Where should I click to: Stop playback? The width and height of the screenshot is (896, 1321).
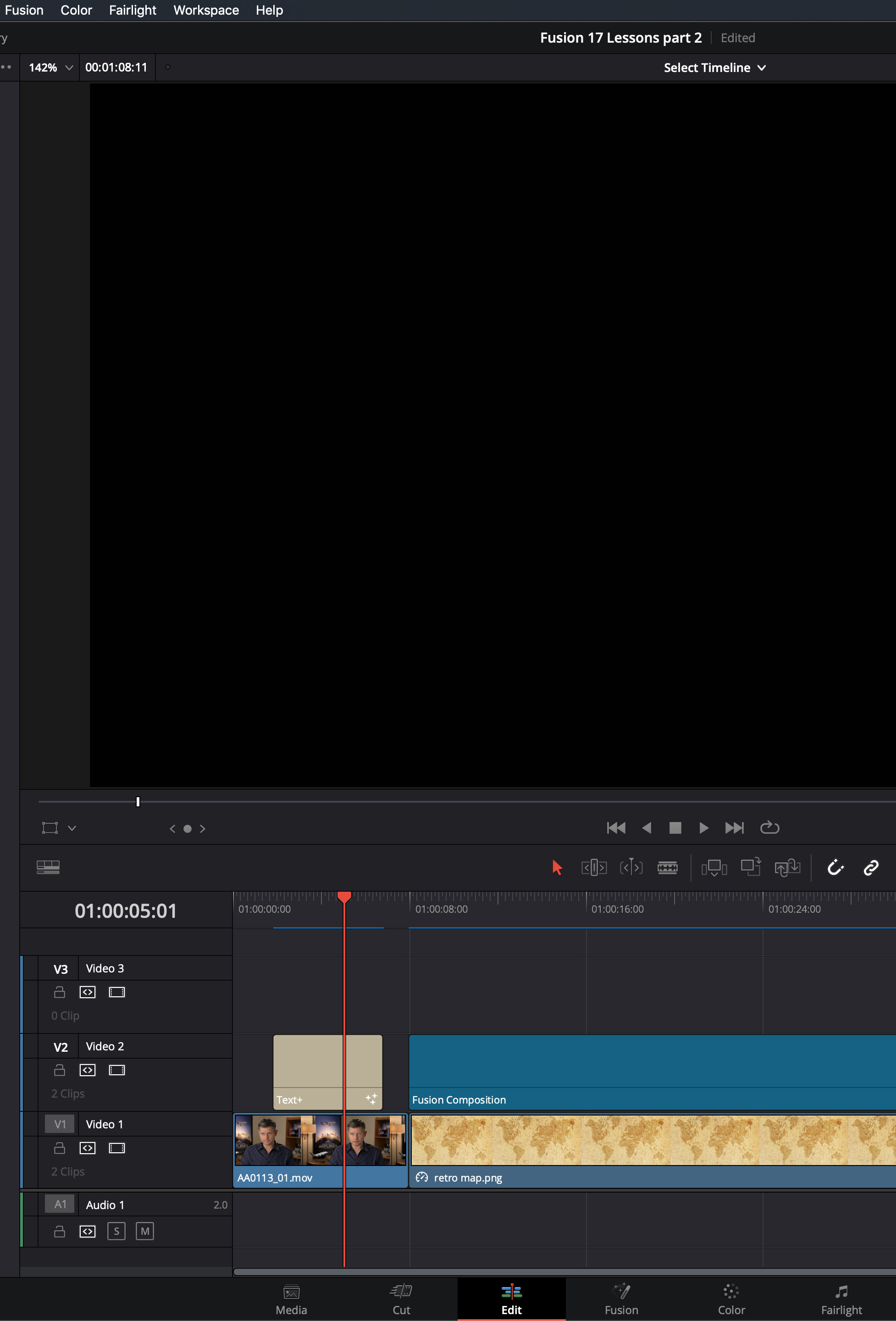point(675,827)
